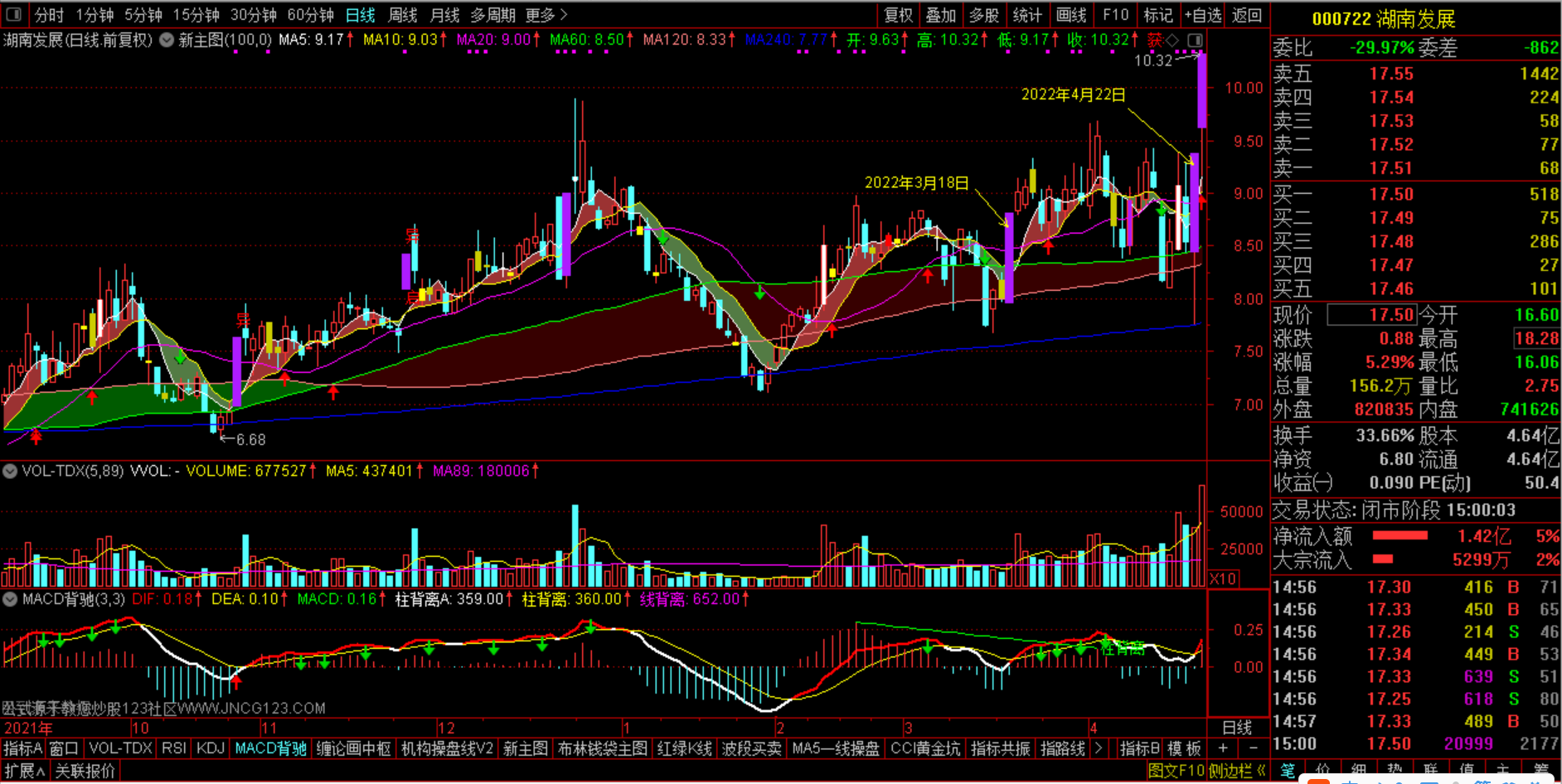The image size is (1562, 784).
Task: Click the 复权 toolbar button
Action: click(x=898, y=15)
